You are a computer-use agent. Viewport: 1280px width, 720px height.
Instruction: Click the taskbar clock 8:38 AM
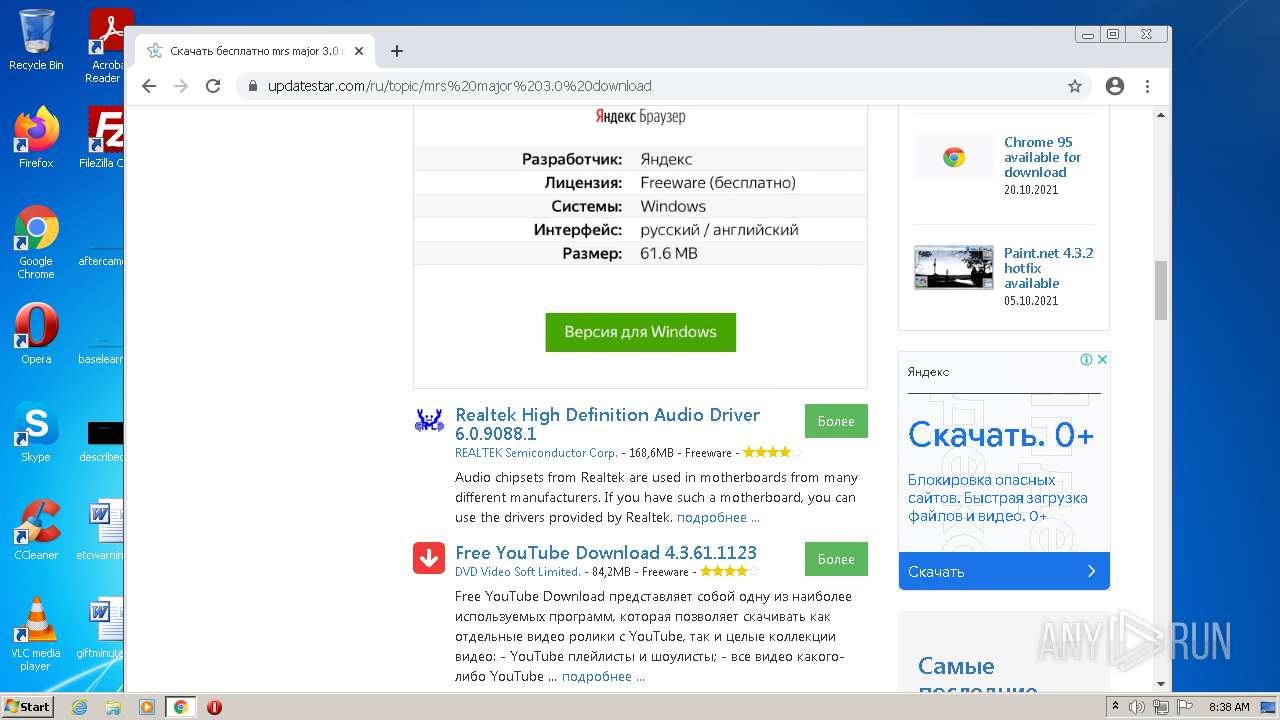tap(1229, 707)
